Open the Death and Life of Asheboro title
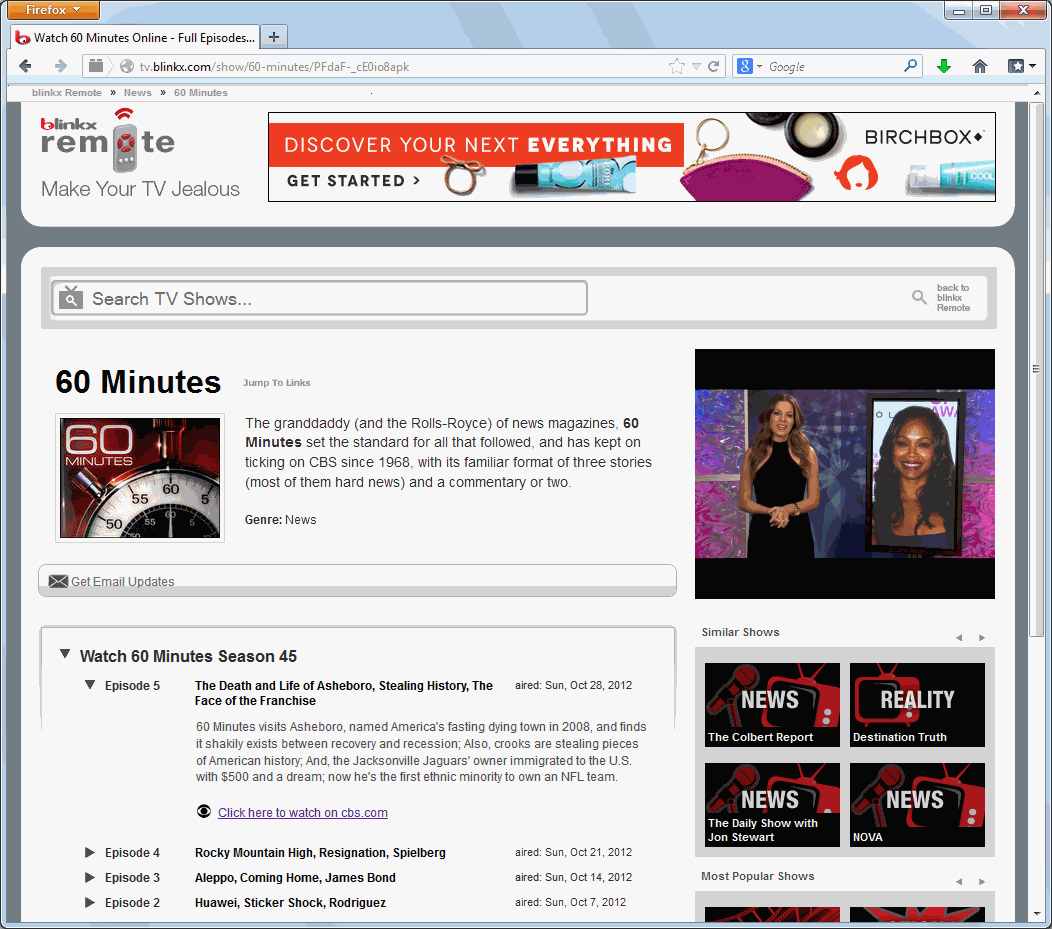The height and width of the screenshot is (929, 1052). click(344, 693)
